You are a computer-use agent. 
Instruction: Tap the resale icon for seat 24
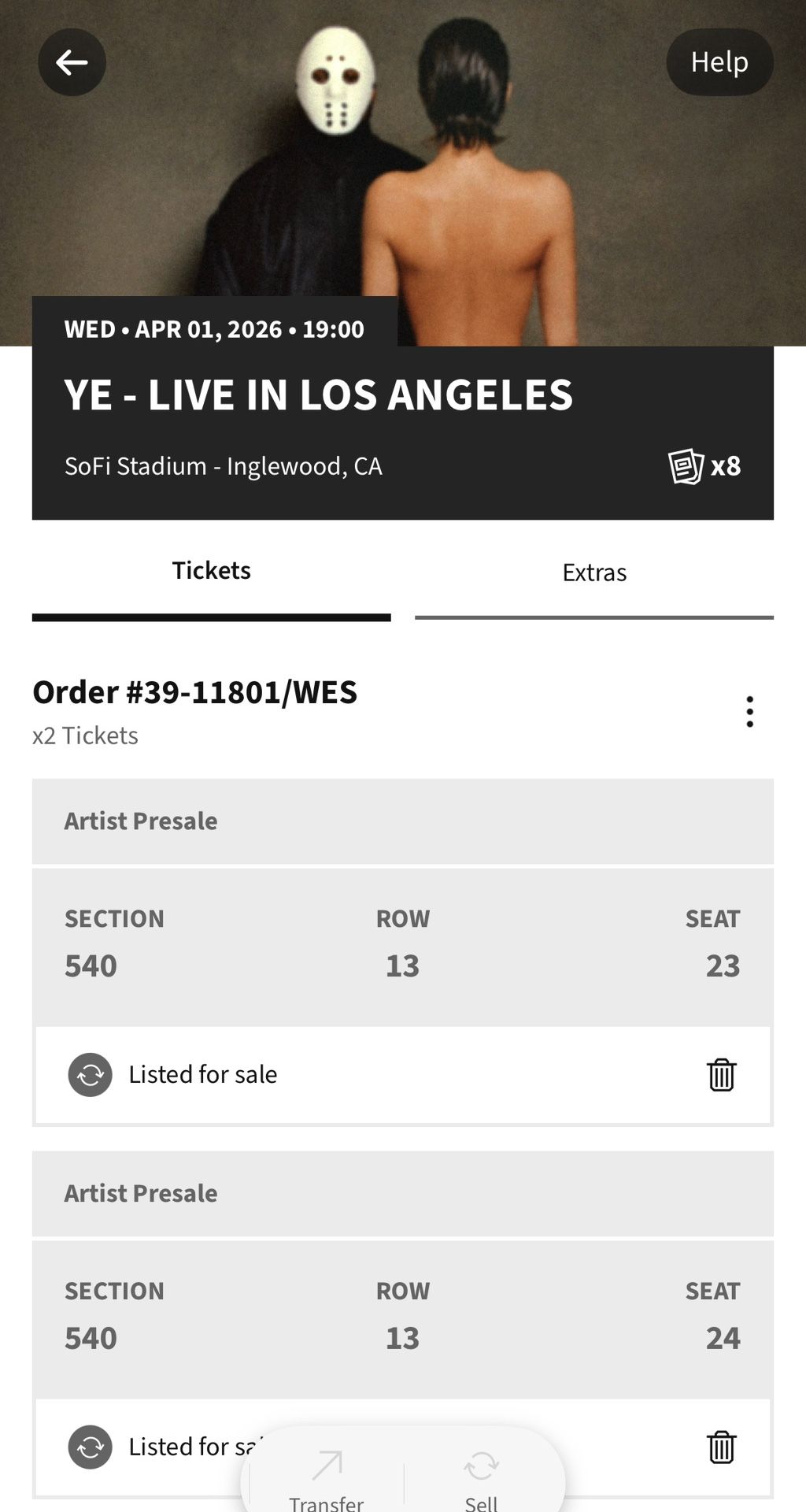tap(91, 1447)
